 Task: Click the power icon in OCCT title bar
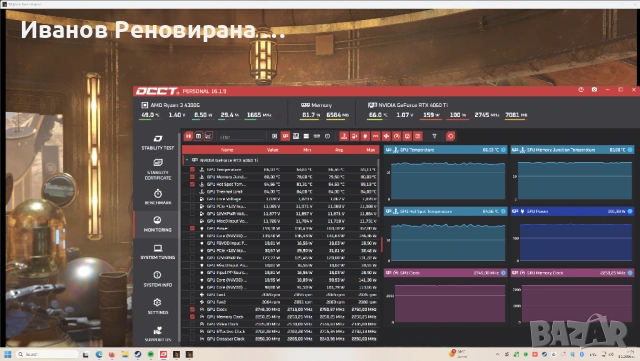point(581,89)
